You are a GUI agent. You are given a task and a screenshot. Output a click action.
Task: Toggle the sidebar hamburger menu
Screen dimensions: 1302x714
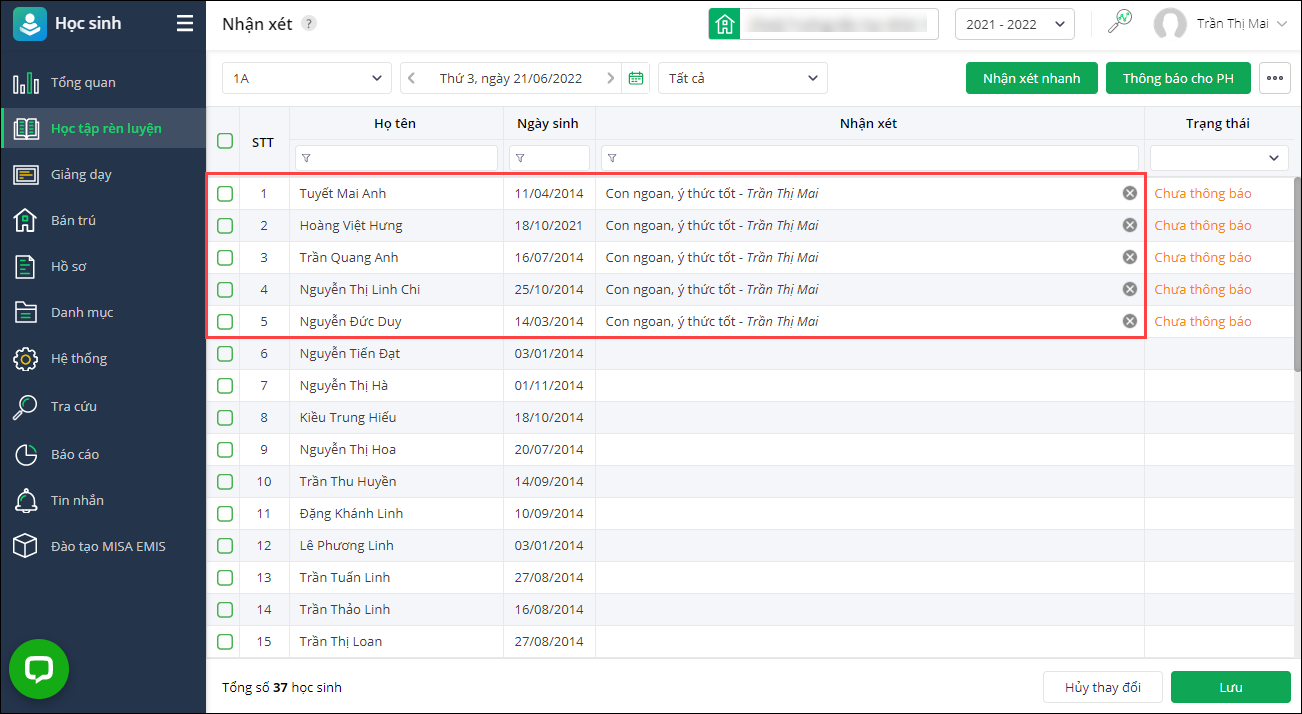(x=185, y=23)
